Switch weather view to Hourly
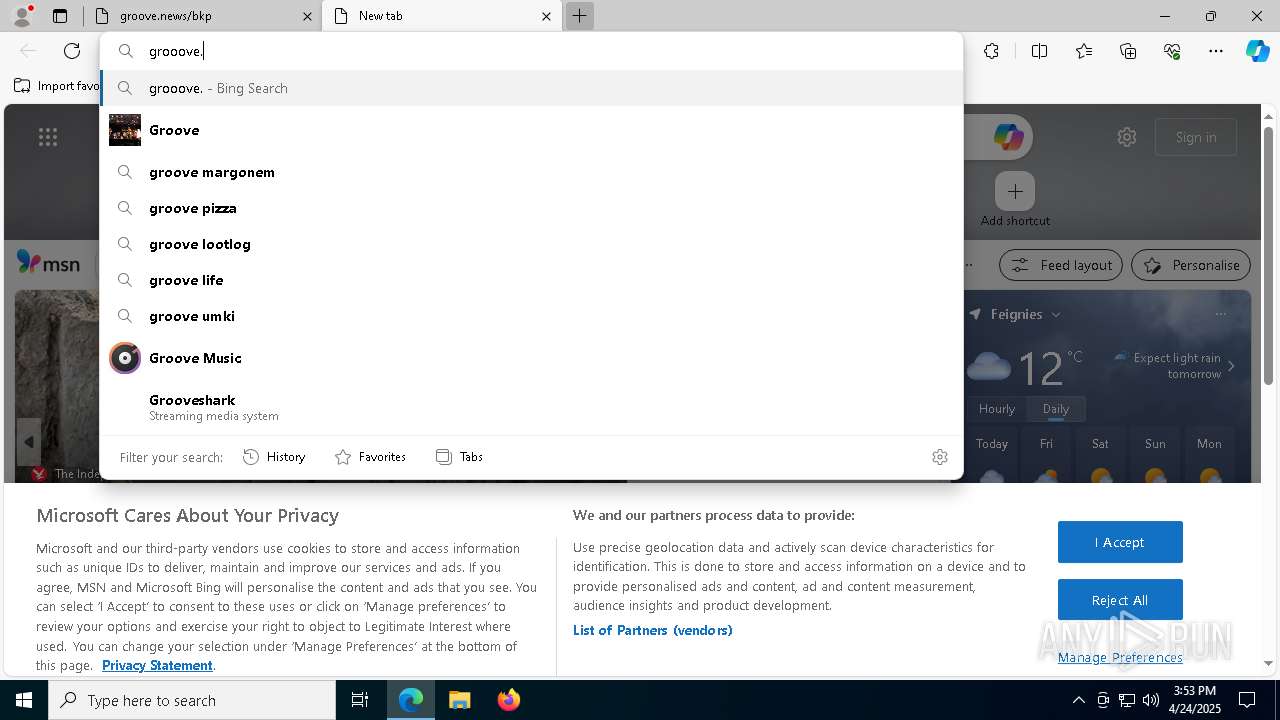1280x720 pixels. pyautogui.click(x=997, y=409)
